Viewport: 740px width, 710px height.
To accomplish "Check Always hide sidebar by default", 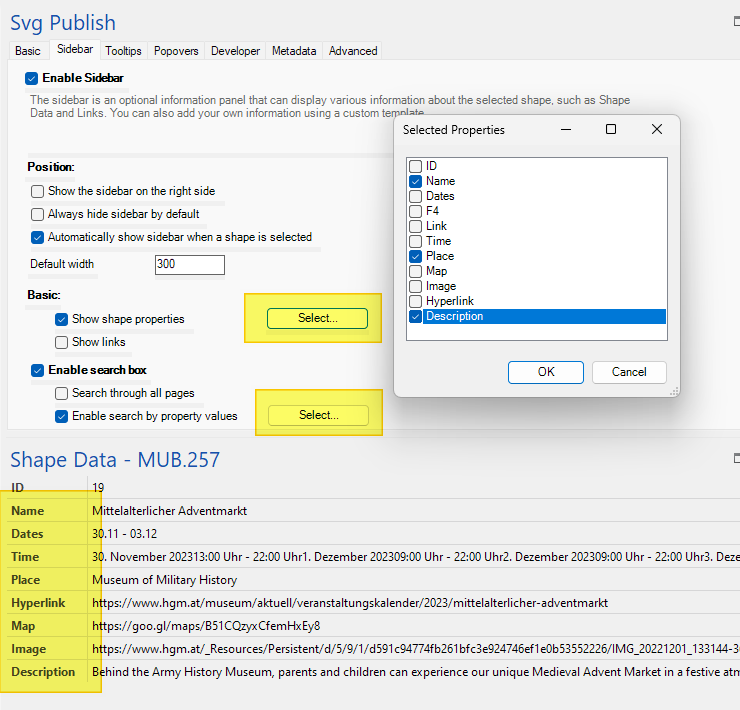I will [37, 214].
